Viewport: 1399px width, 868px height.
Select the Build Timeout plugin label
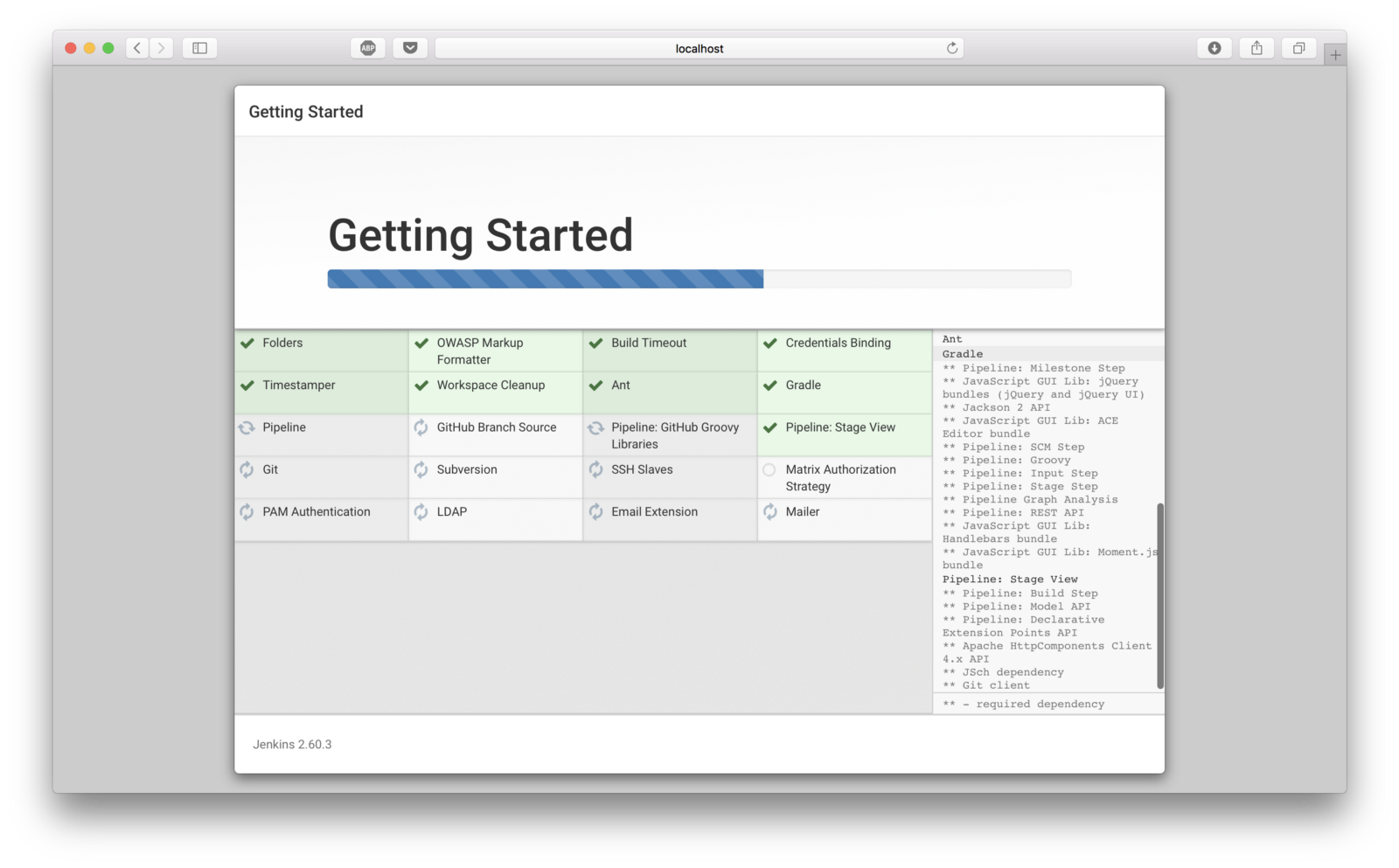click(649, 344)
